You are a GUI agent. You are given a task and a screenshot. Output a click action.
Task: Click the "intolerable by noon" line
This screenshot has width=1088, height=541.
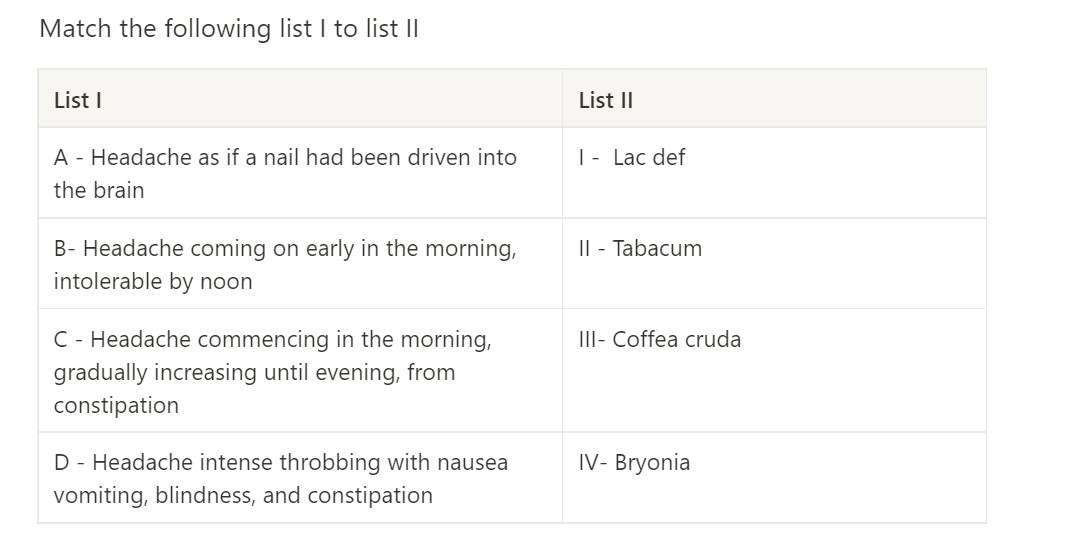pyautogui.click(x=153, y=281)
